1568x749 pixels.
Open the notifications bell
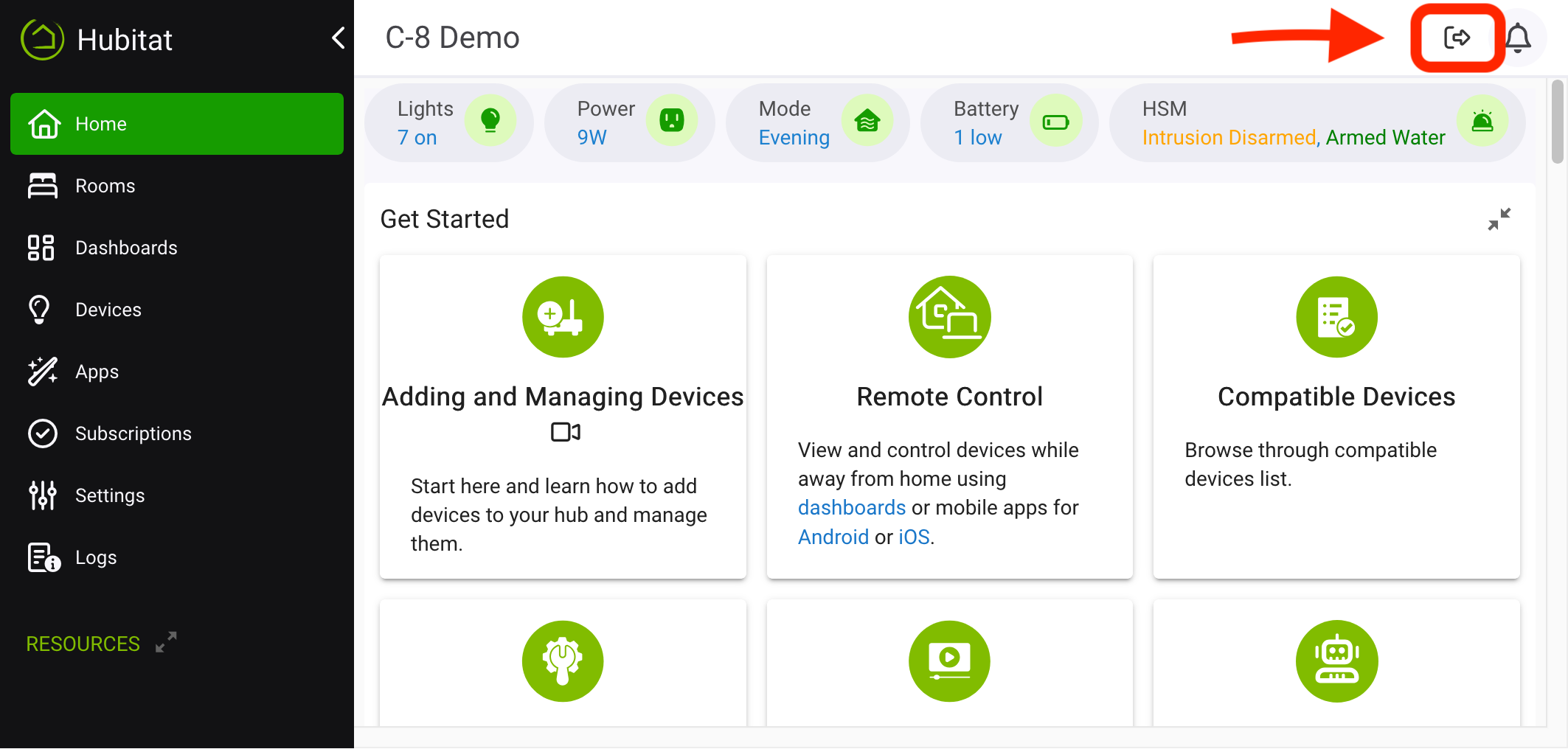[x=1518, y=38]
